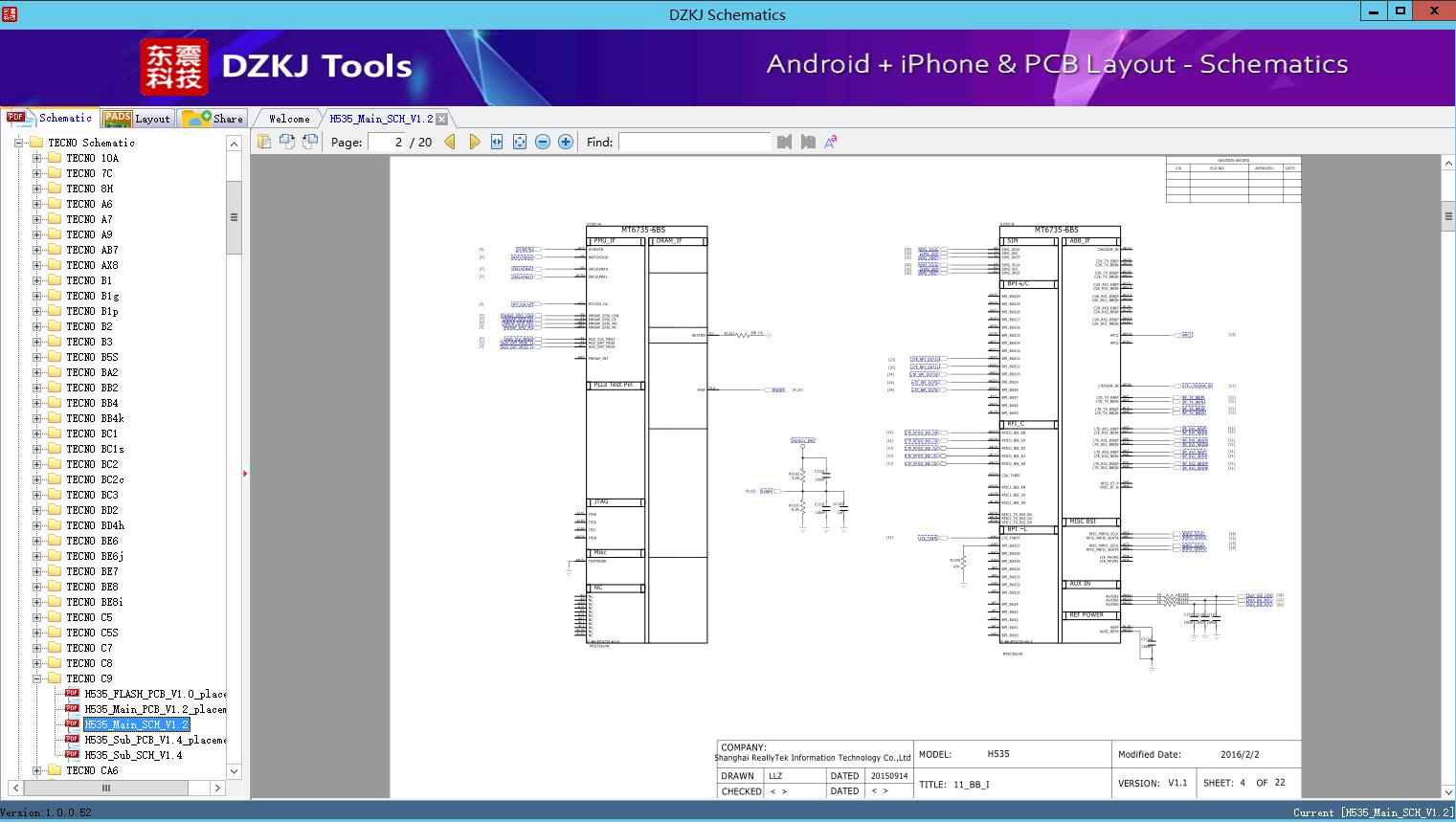The width and height of the screenshot is (1456, 822).
Task: Expand the TECNO BC2c folder
Action: pyautogui.click(x=36, y=479)
